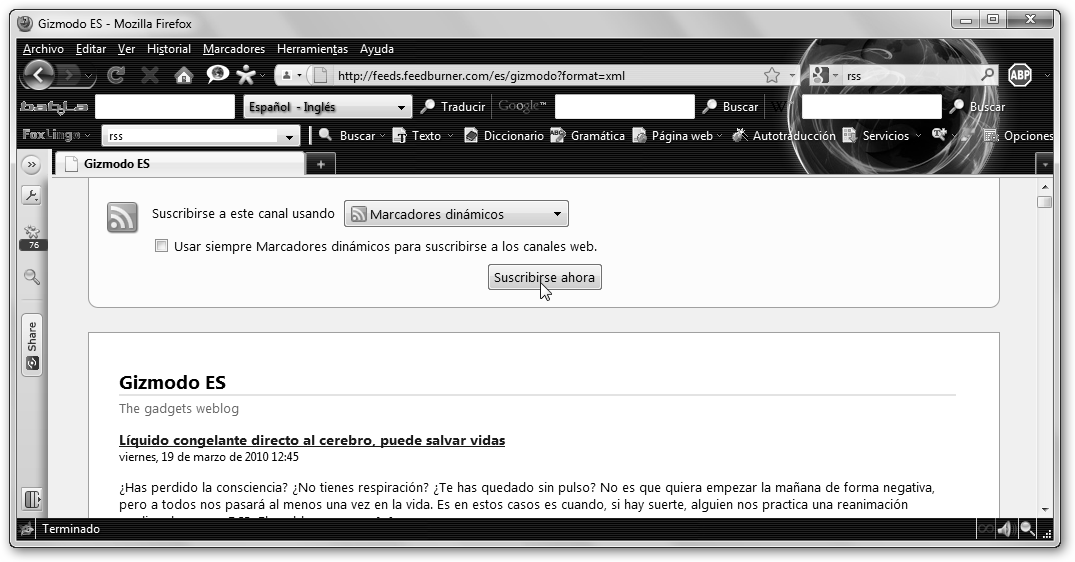Open the Marcadores dinámicos dropdown

pos(456,214)
